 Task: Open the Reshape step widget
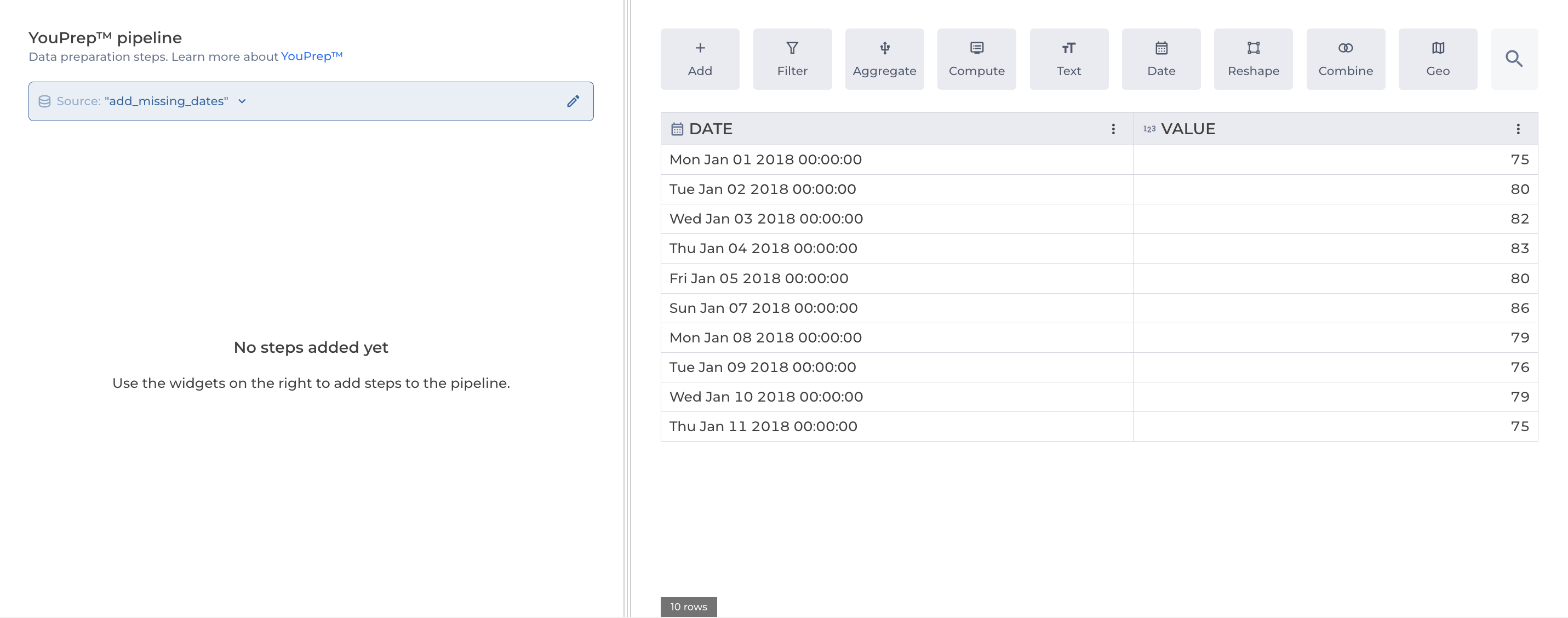(1252, 59)
